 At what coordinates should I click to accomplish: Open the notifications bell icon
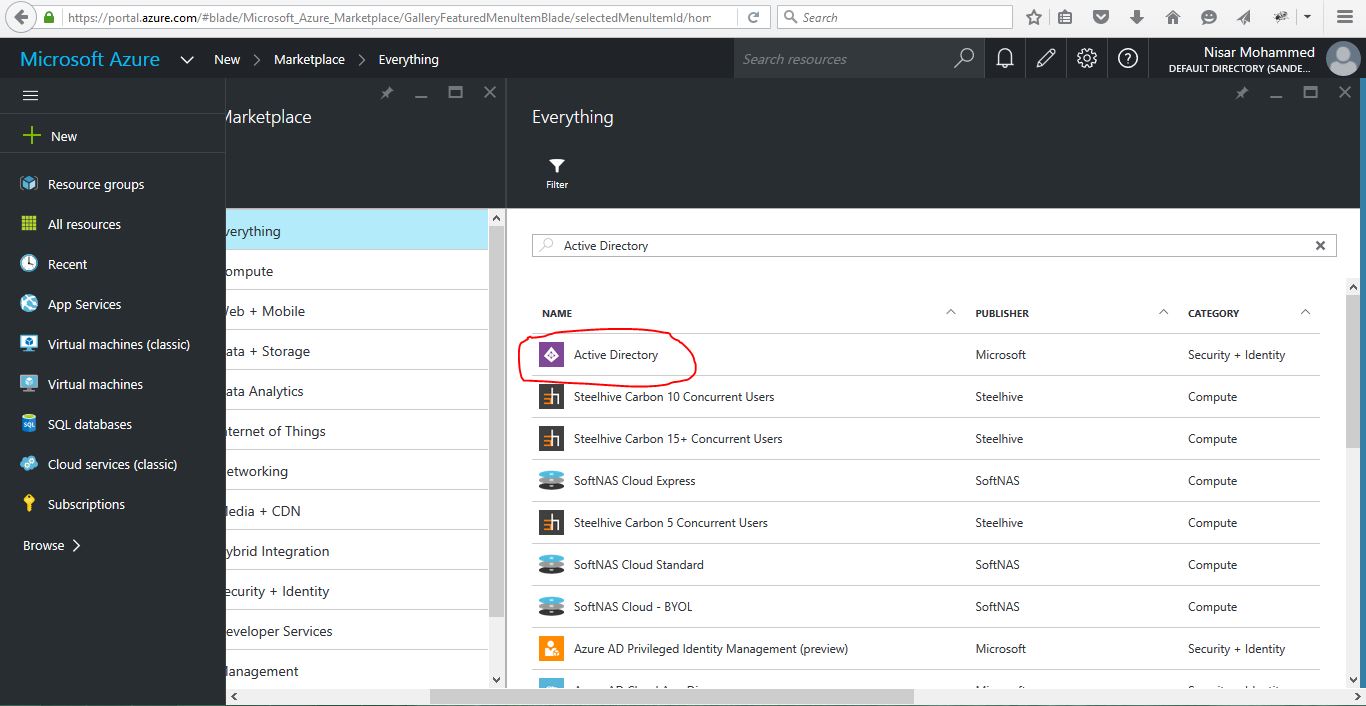pyautogui.click(x=1005, y=59)
